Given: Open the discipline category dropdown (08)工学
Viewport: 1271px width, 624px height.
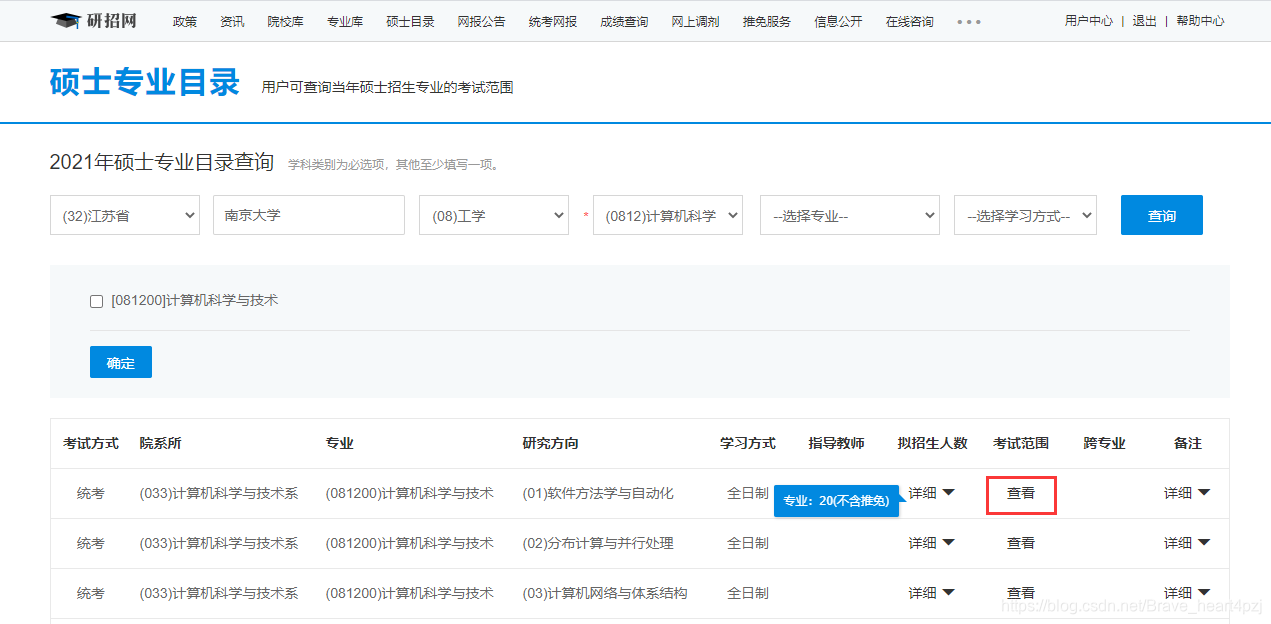Looking at the screenshot, I should [x=494, y=215].
